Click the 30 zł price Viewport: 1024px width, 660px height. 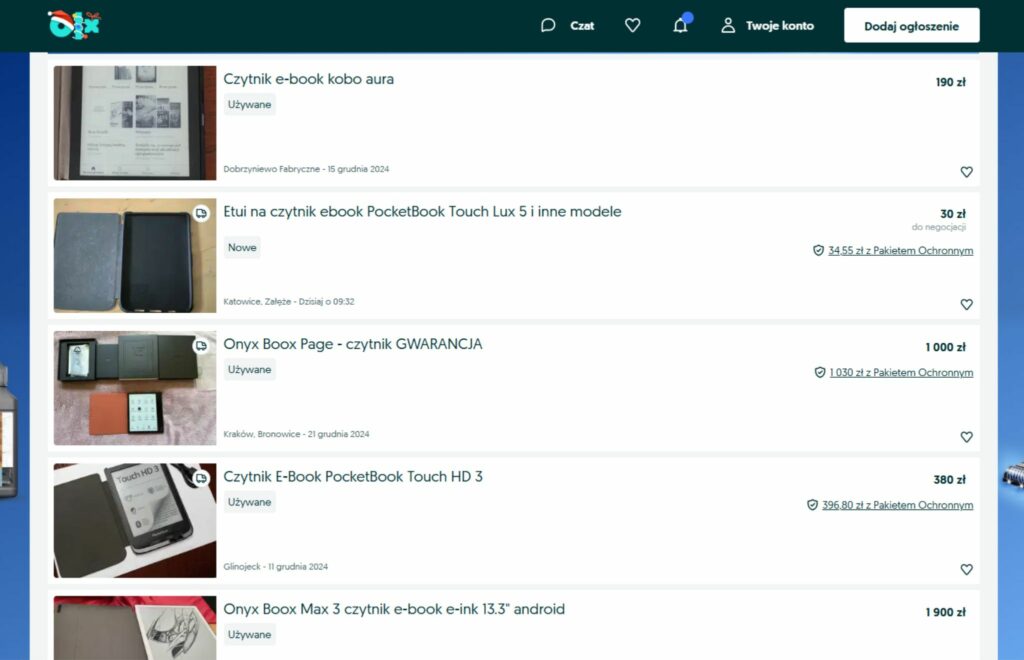953,214
